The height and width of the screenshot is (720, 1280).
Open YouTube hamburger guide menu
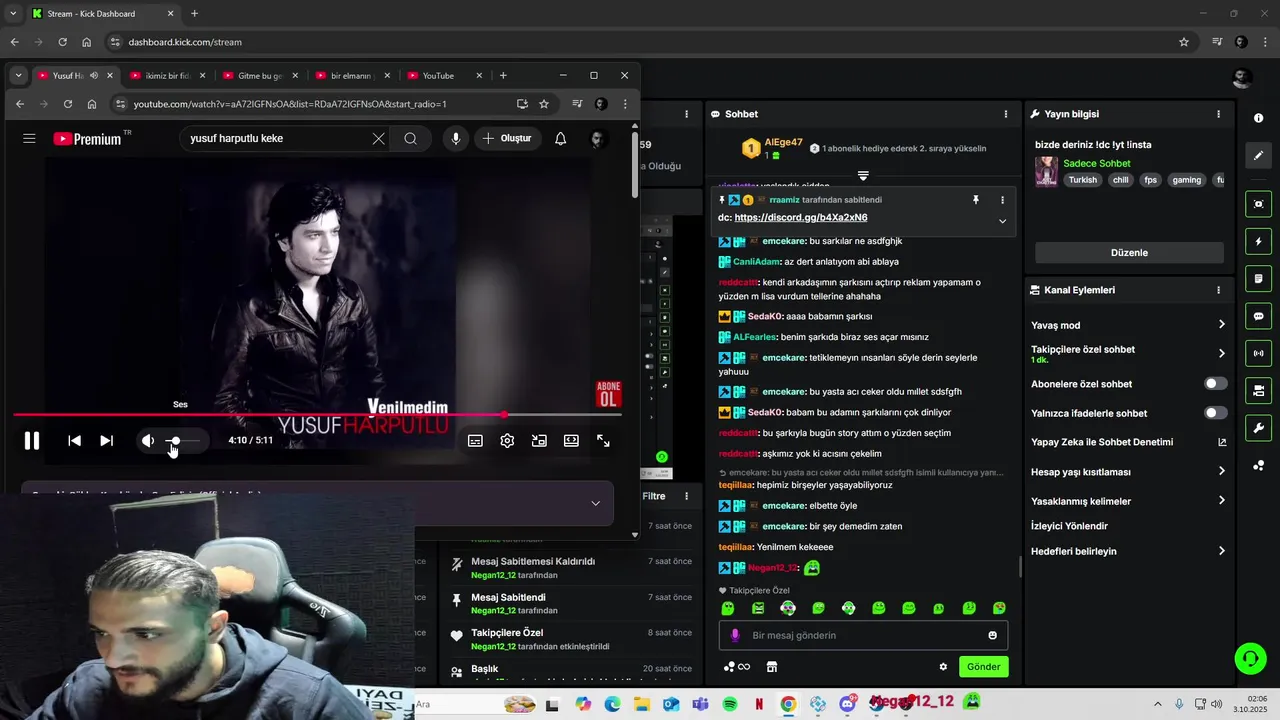pyautogui.click(x=29, y=139)
